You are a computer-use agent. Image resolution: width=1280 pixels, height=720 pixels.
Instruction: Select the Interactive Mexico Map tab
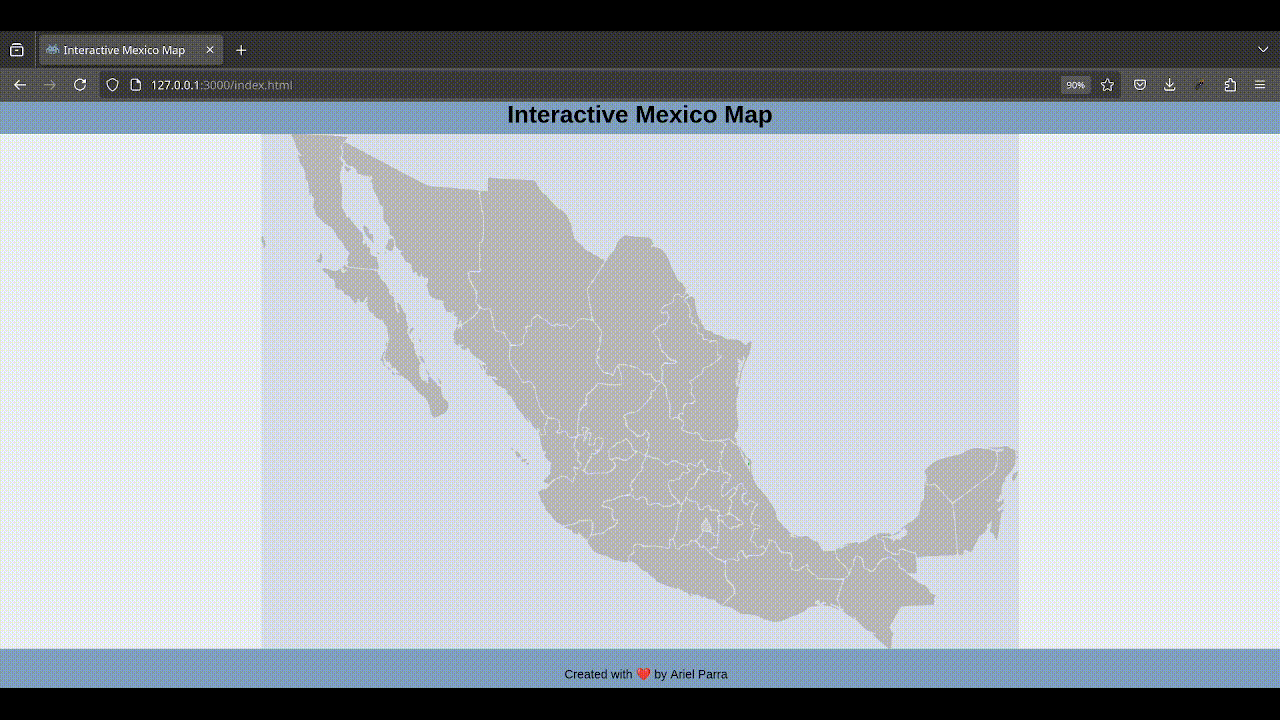pyautogui.click(x=131, y=50)
